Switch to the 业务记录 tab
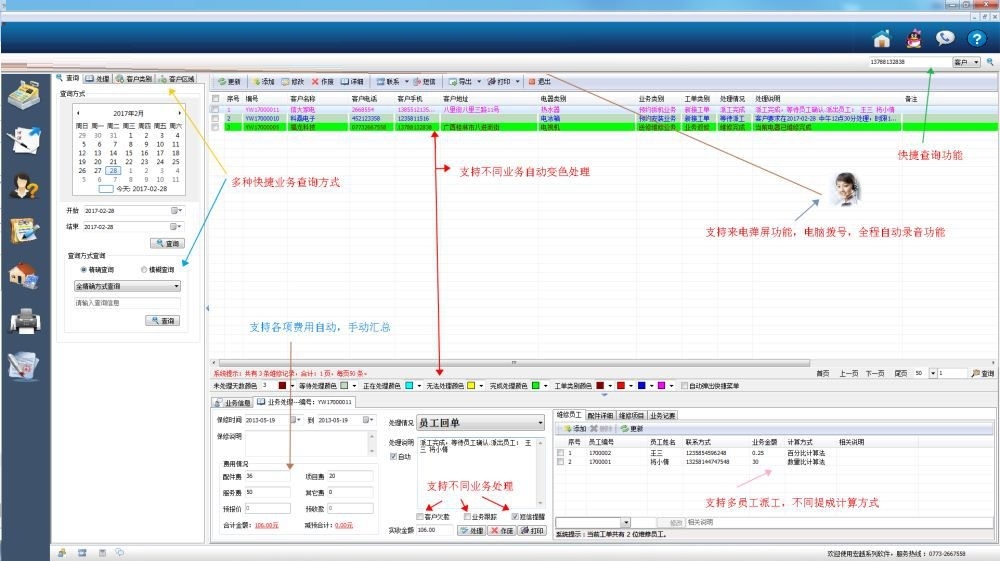The image size is (1000, 561). click(x=663, y=416)
